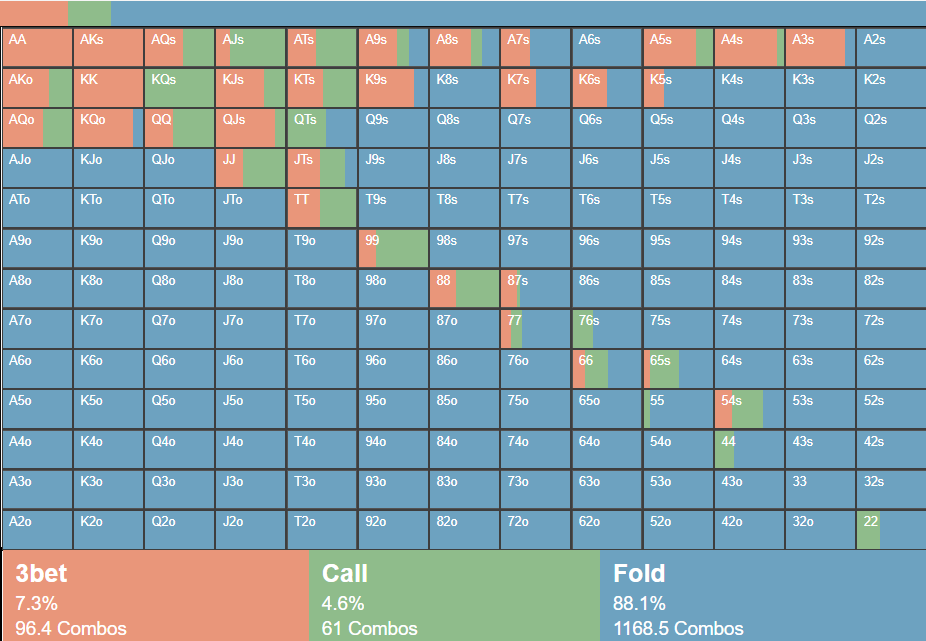Click the Call legend panel

tap(455, 596)
